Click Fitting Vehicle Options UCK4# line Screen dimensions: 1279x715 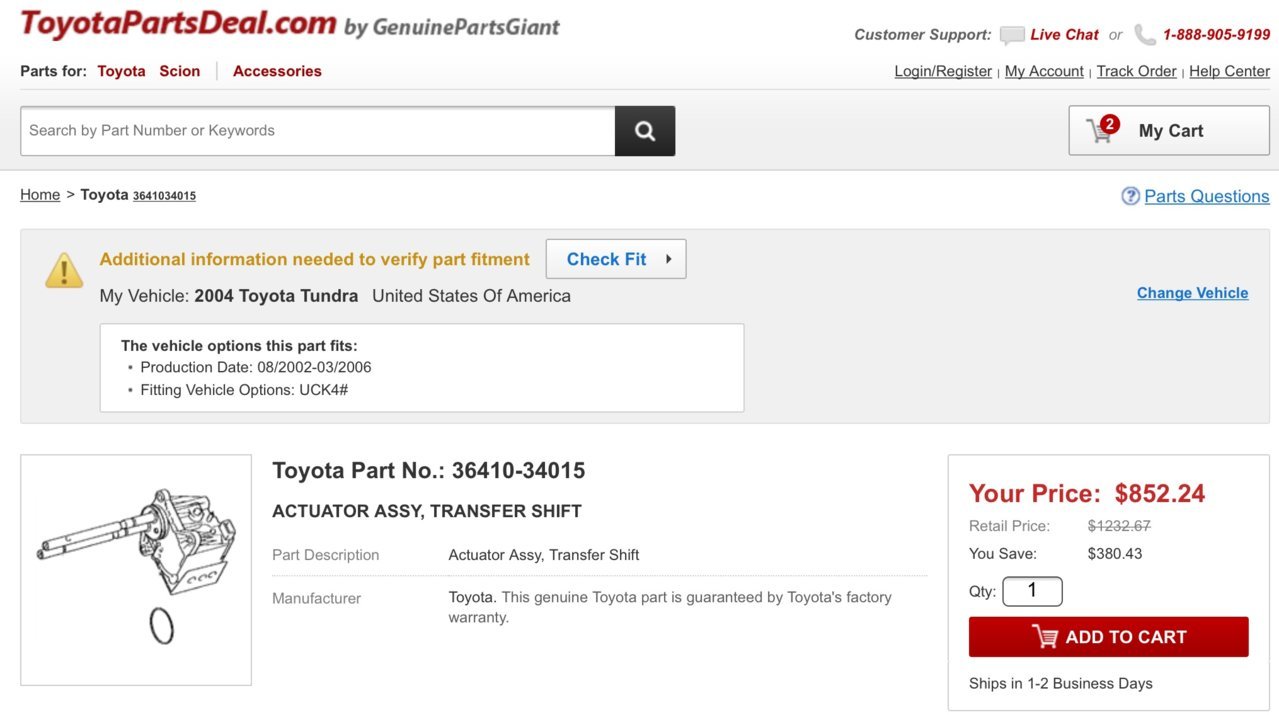pos(244,390)
